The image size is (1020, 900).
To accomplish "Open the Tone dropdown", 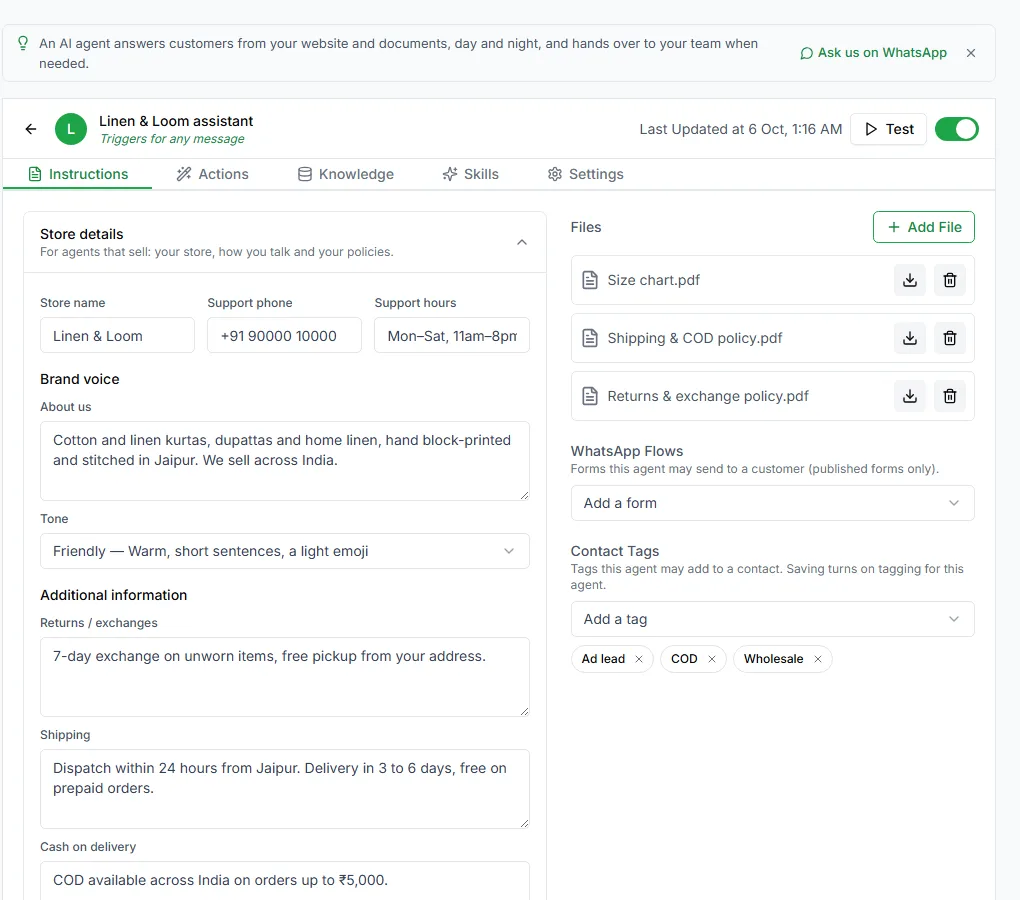I will 284,551.
